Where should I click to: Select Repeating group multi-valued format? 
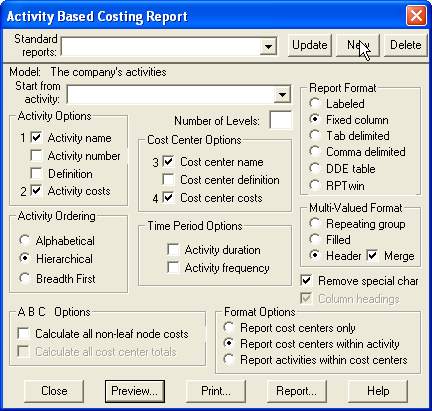pyautogui.click(x=315, y=223)
